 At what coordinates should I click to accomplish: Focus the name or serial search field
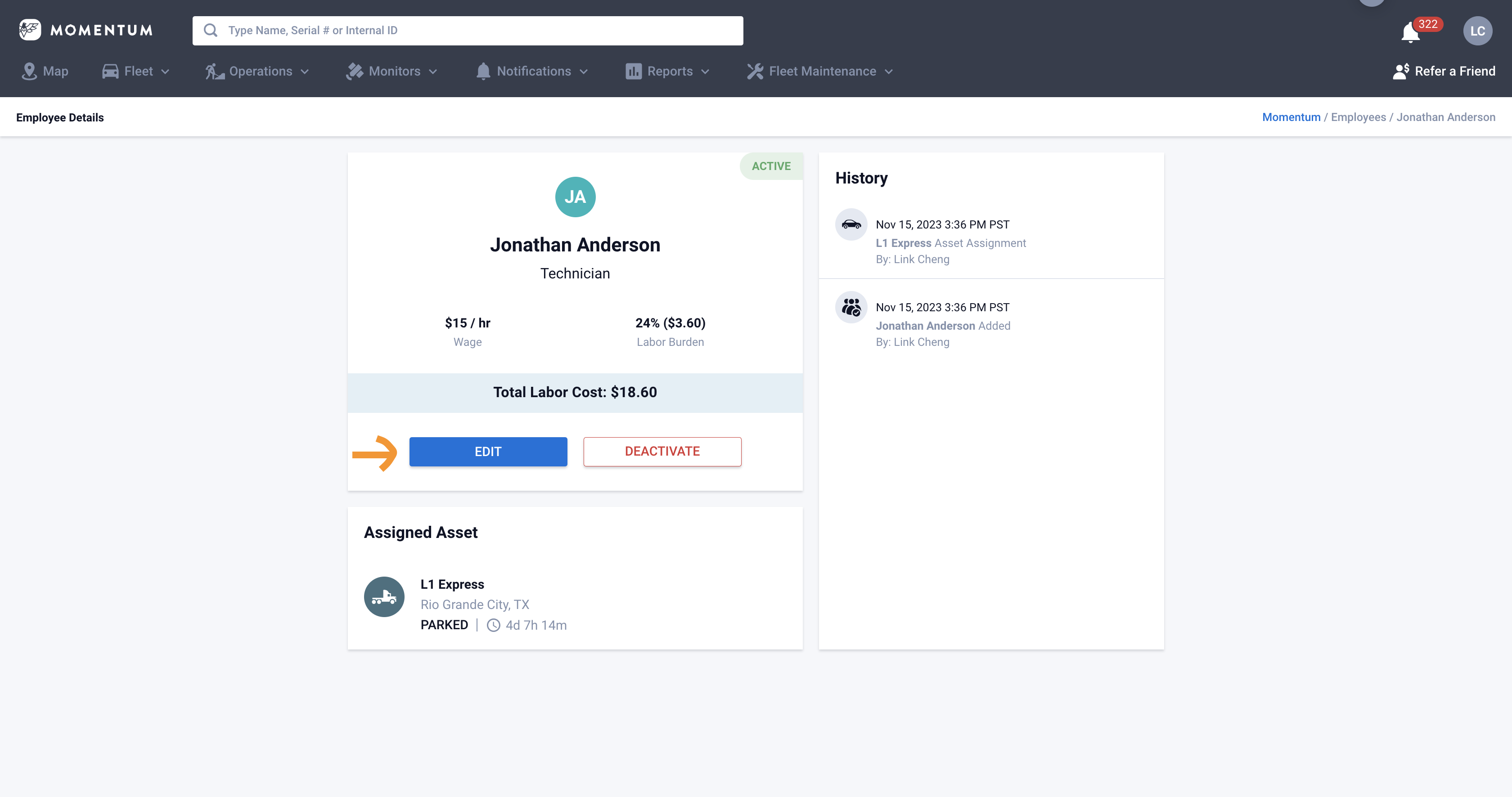pos(481,31)
